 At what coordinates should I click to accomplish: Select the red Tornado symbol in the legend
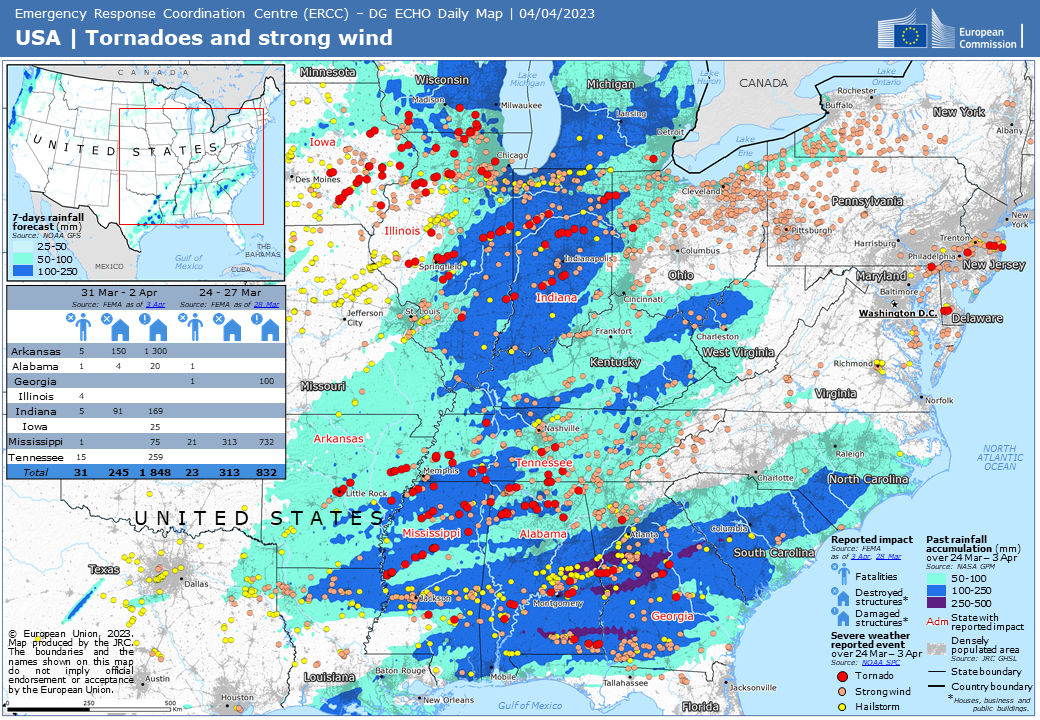pos(840,676)
